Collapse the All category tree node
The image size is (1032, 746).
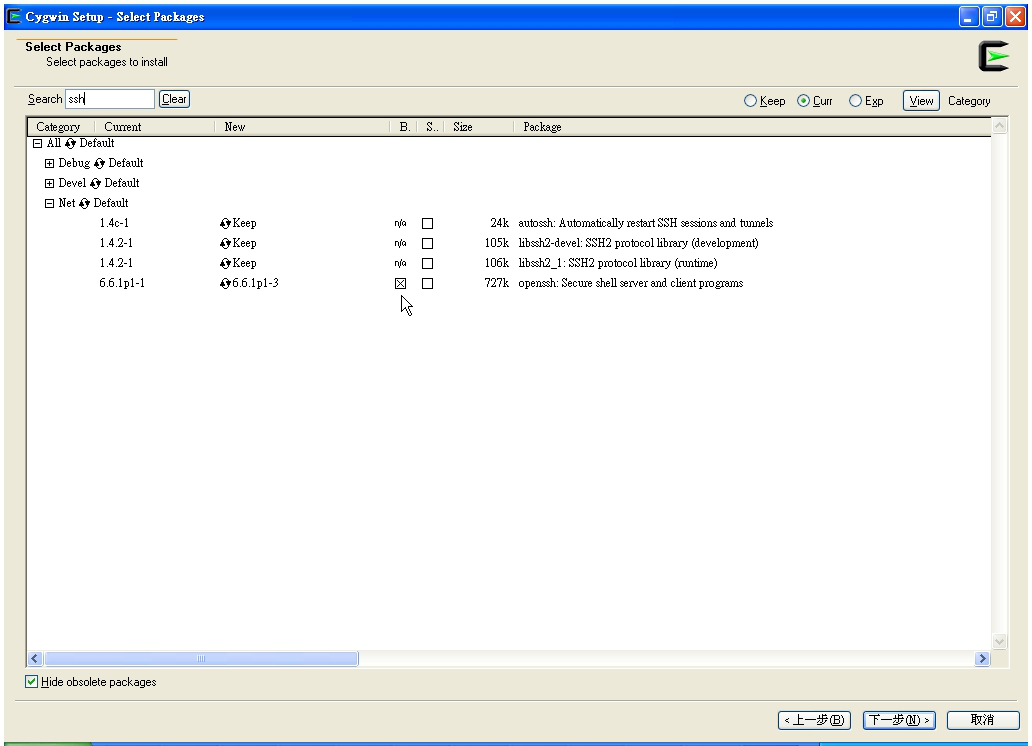point(38,144)
